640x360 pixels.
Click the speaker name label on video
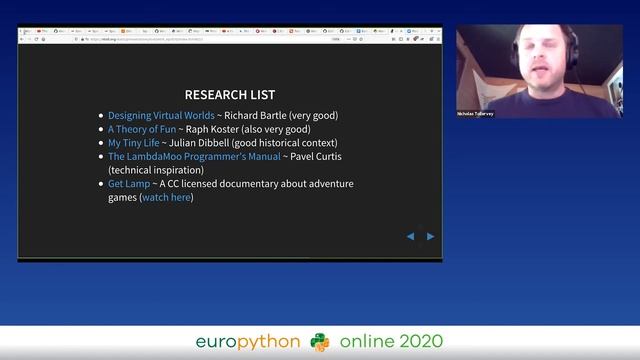point(475,114)
